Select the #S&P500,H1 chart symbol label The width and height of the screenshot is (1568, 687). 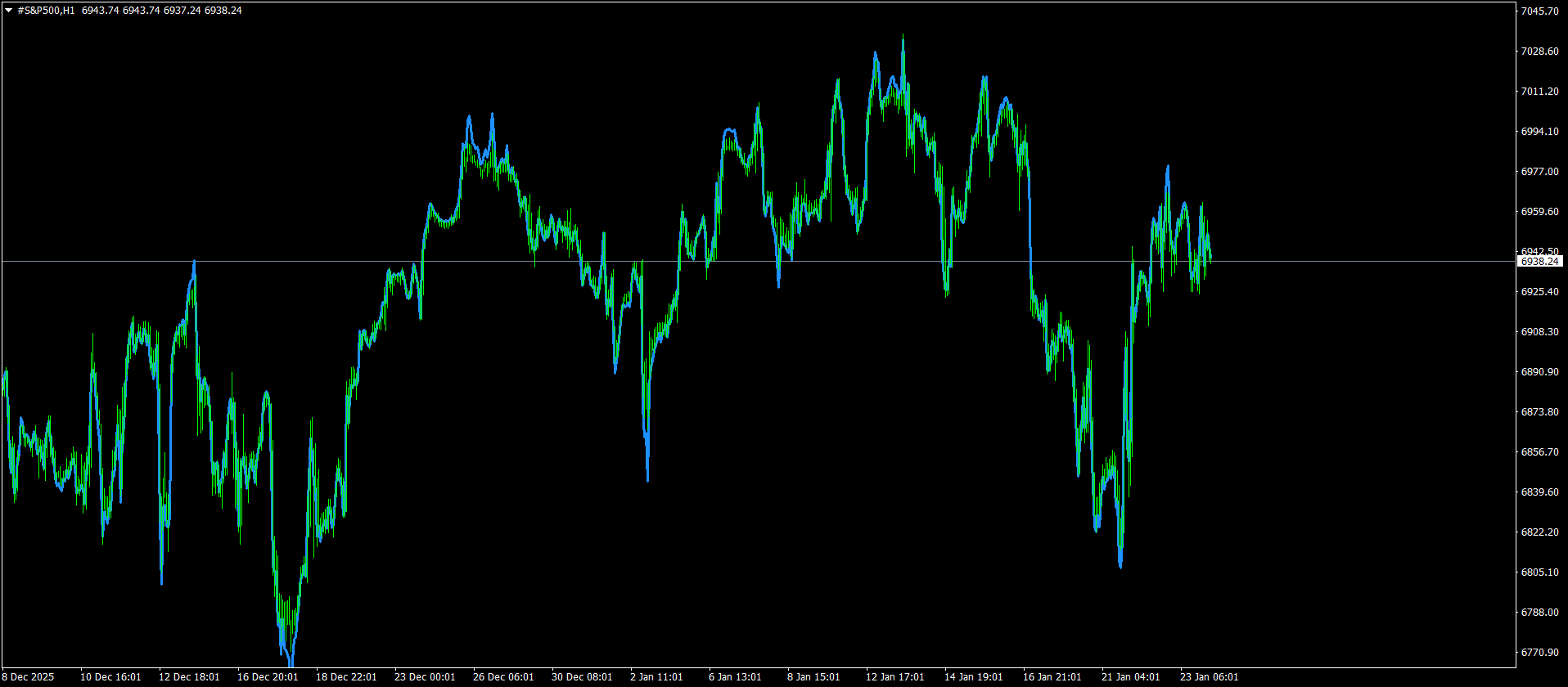pyautogui.click(x=46, y=11)
